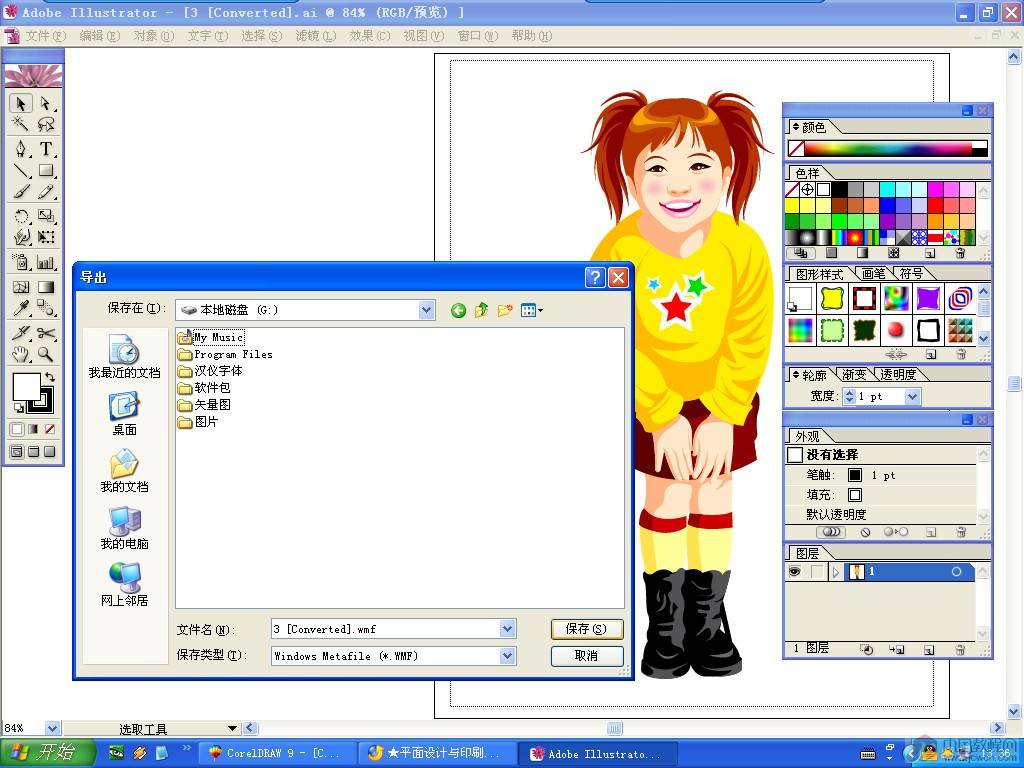Click the fill color box in toolbox
Viewport: 1024px width, 768px height.
pyautogui.click(x=26, y=386)
